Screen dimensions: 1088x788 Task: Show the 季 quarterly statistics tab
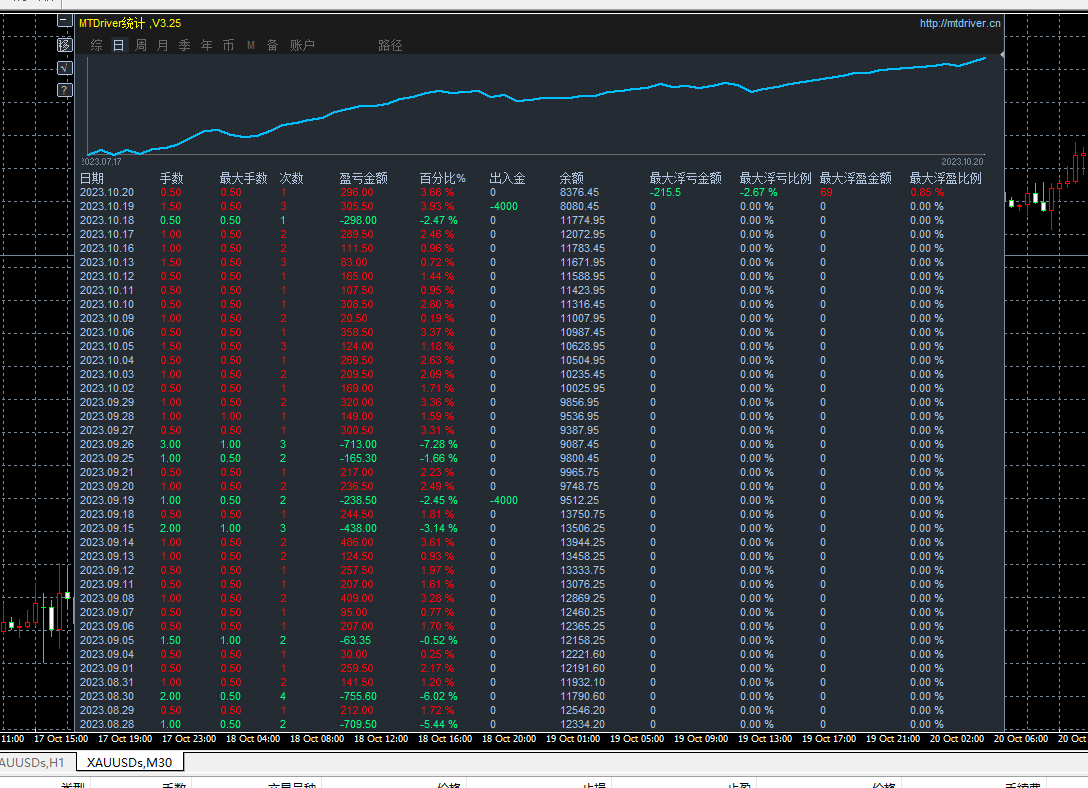pyautogui.click(x=185, y=45)
